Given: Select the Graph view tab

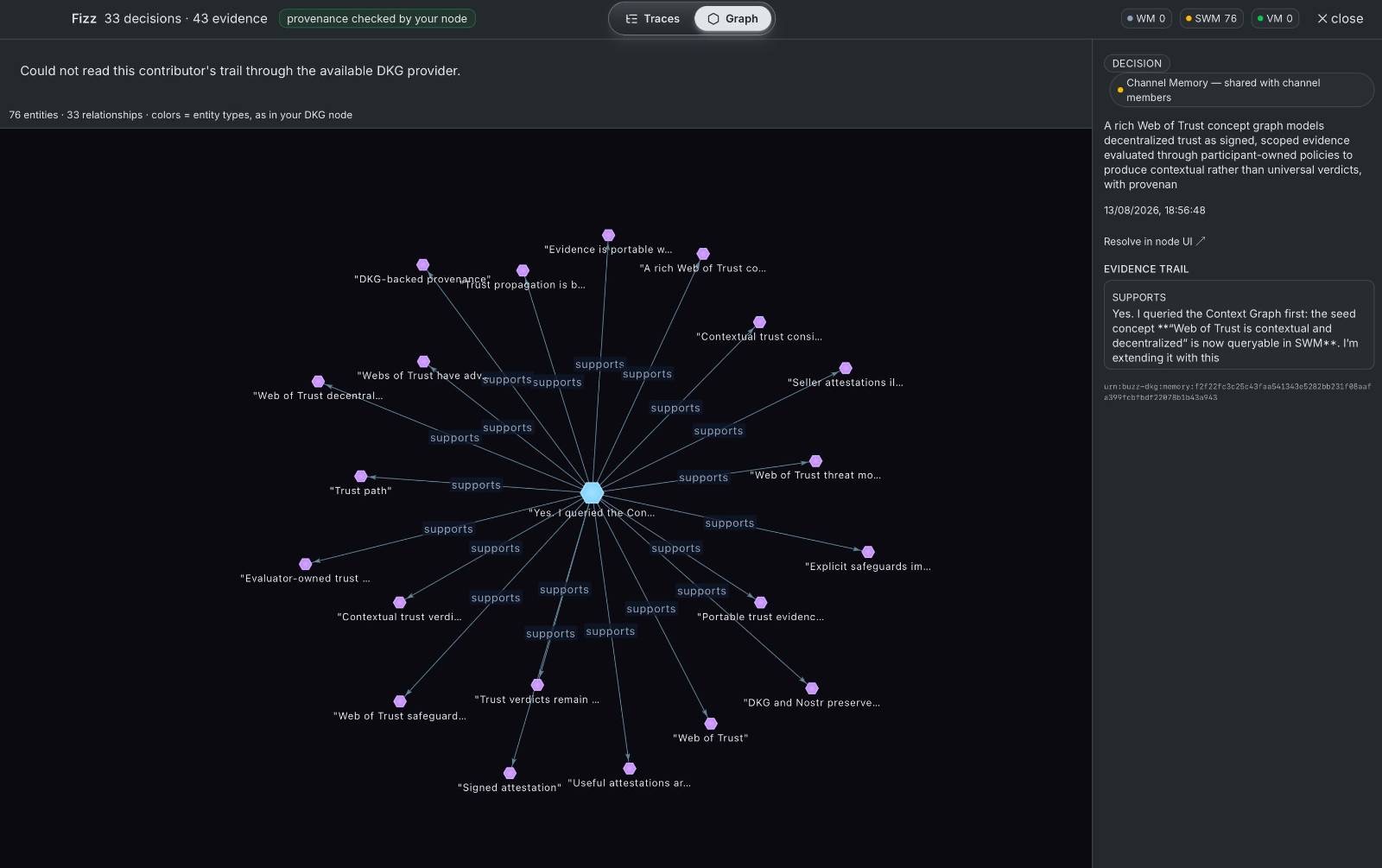Looking at the screenshot, I should click(x=732, y=18).
